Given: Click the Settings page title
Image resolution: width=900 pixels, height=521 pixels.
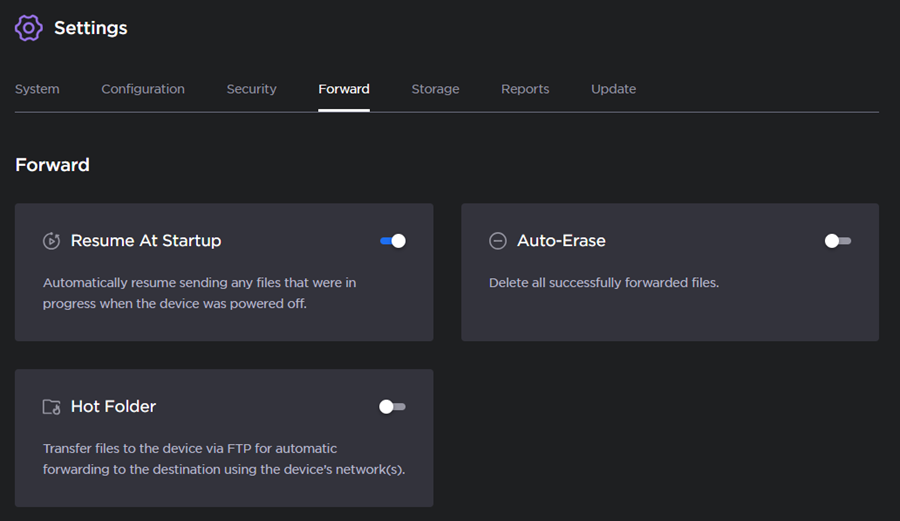Looking at the screenshot, I should pos(90,28).
